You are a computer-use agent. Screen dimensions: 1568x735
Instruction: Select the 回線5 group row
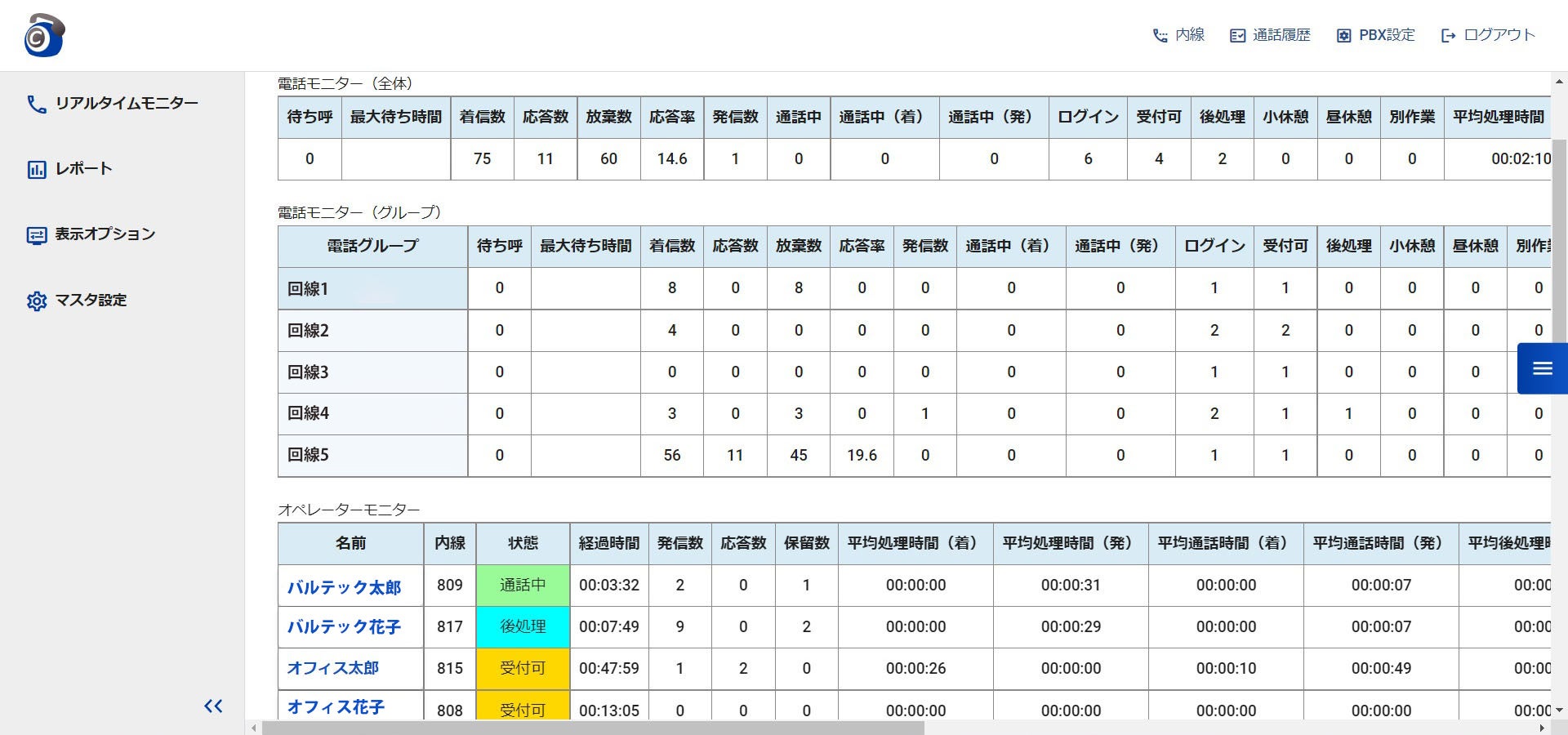[x=914, y=455]
